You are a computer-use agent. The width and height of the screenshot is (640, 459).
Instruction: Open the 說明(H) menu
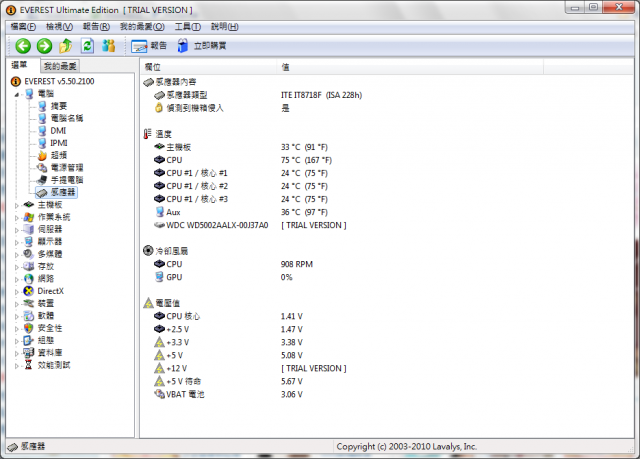point(224,27)
